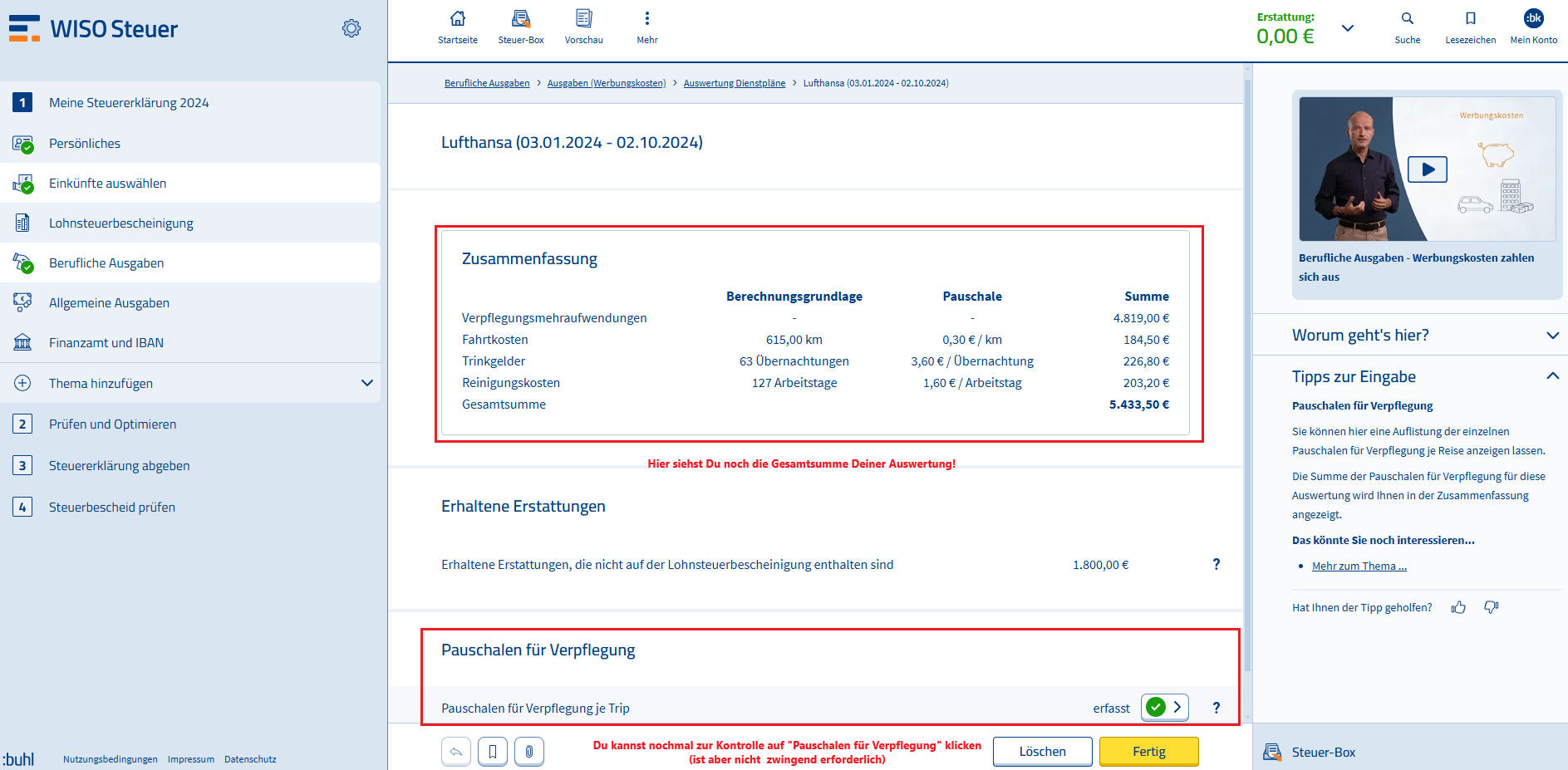
Task: Open Impressum link
Action: 191,759
